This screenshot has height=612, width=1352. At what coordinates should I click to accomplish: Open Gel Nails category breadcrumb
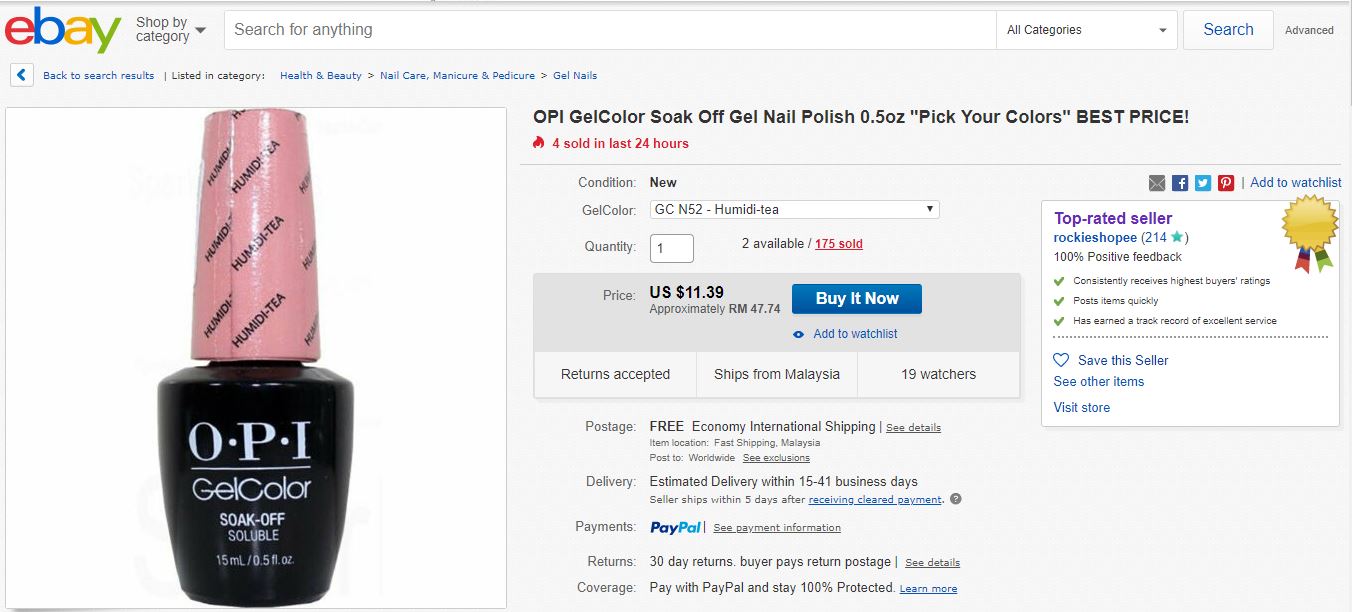click(575, 76)
